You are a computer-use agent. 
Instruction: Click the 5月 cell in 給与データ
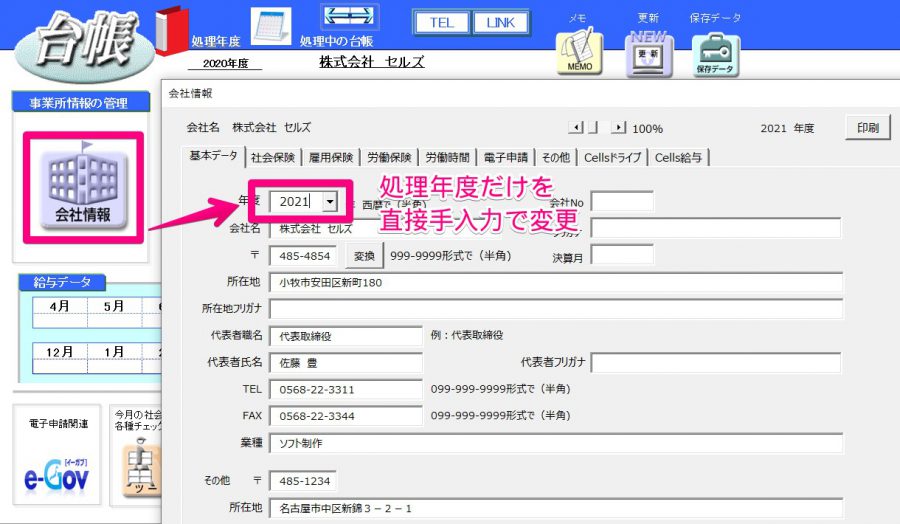click(x=114, y=306)
